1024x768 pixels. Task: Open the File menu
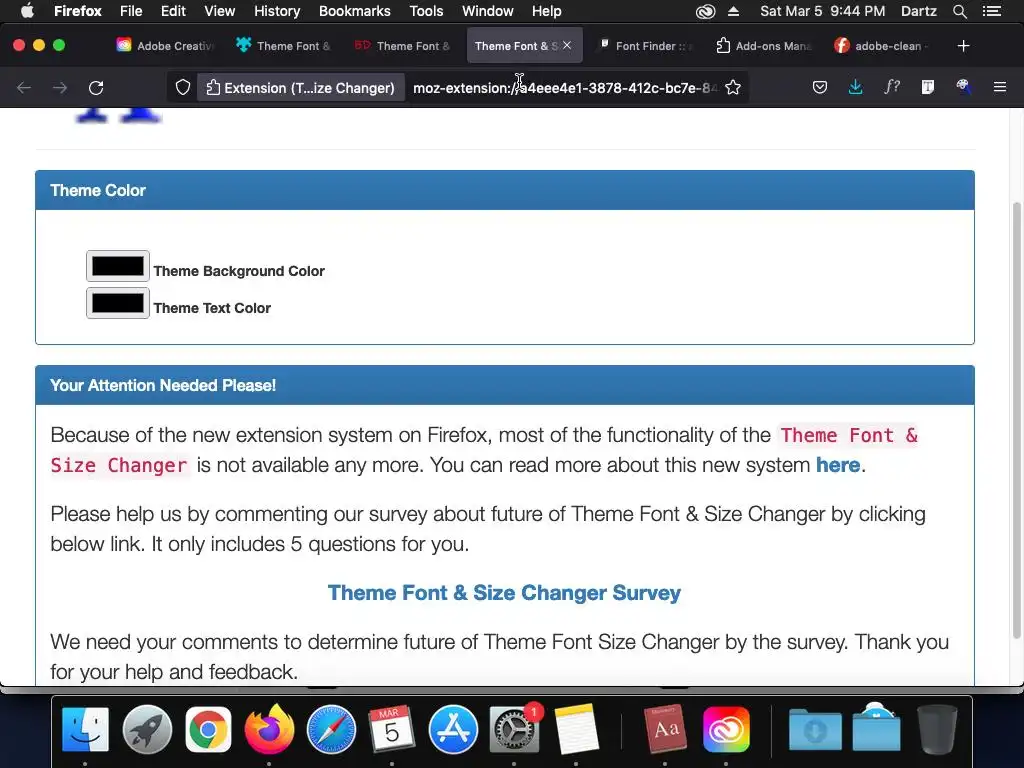pyautogui.click(x=131, y=11)
